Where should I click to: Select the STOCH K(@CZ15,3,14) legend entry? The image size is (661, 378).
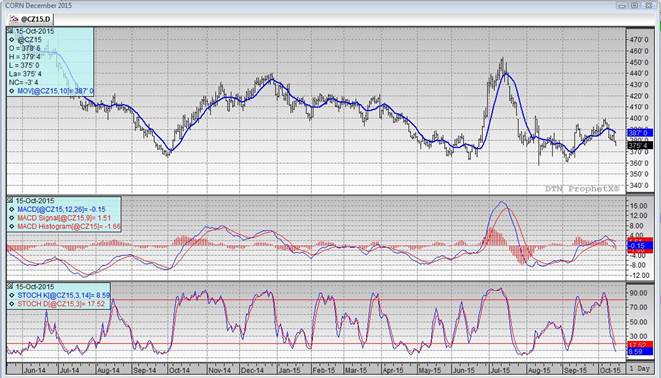(x=64, y=295)
